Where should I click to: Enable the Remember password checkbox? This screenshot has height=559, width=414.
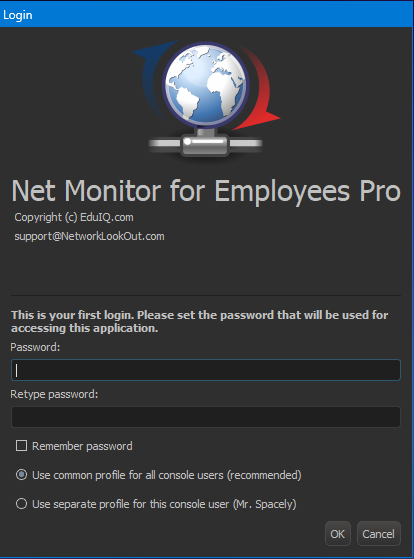(x=21, y=446)
